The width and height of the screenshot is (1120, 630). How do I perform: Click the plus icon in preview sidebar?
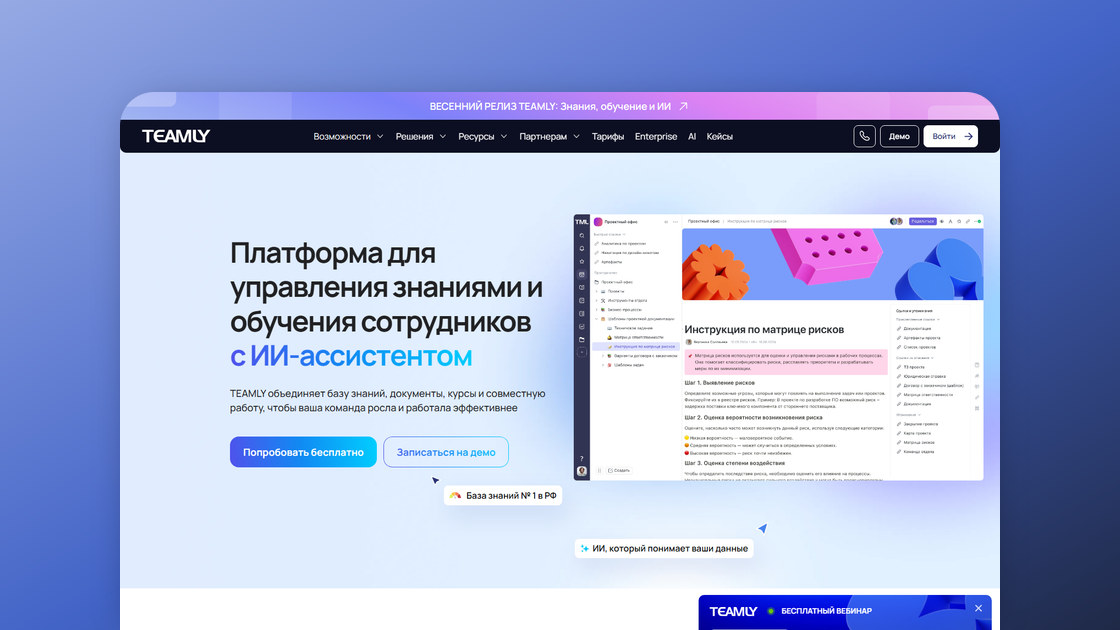click(581, 353)
